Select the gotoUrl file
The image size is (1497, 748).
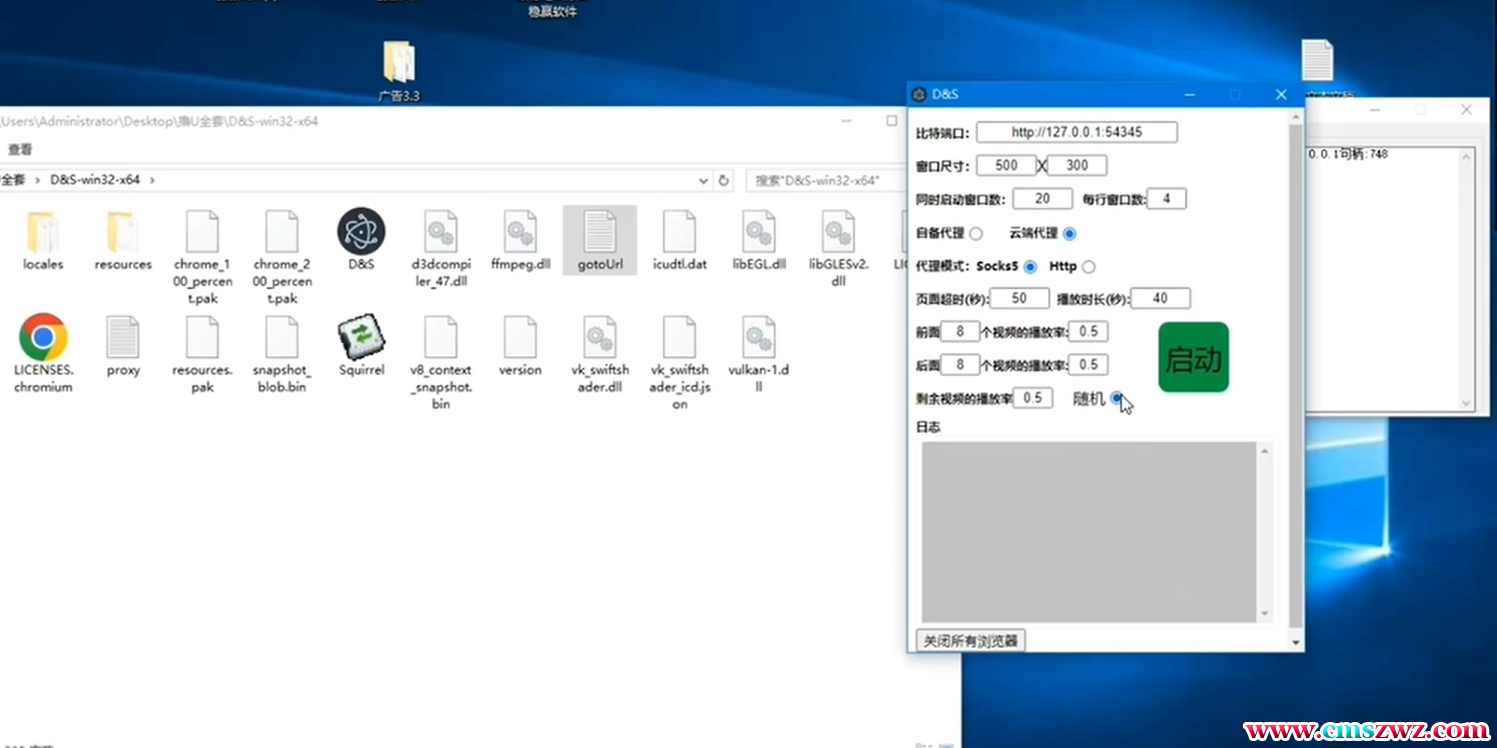coord(600,232)
